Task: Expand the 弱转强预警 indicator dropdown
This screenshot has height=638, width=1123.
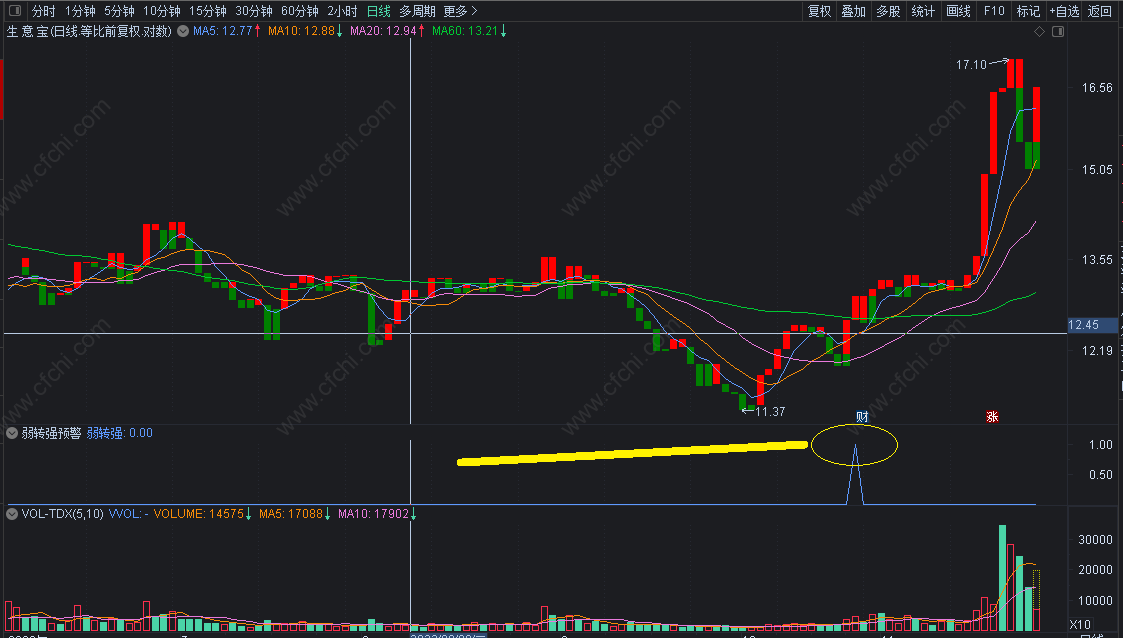Action: pos(12,433)
